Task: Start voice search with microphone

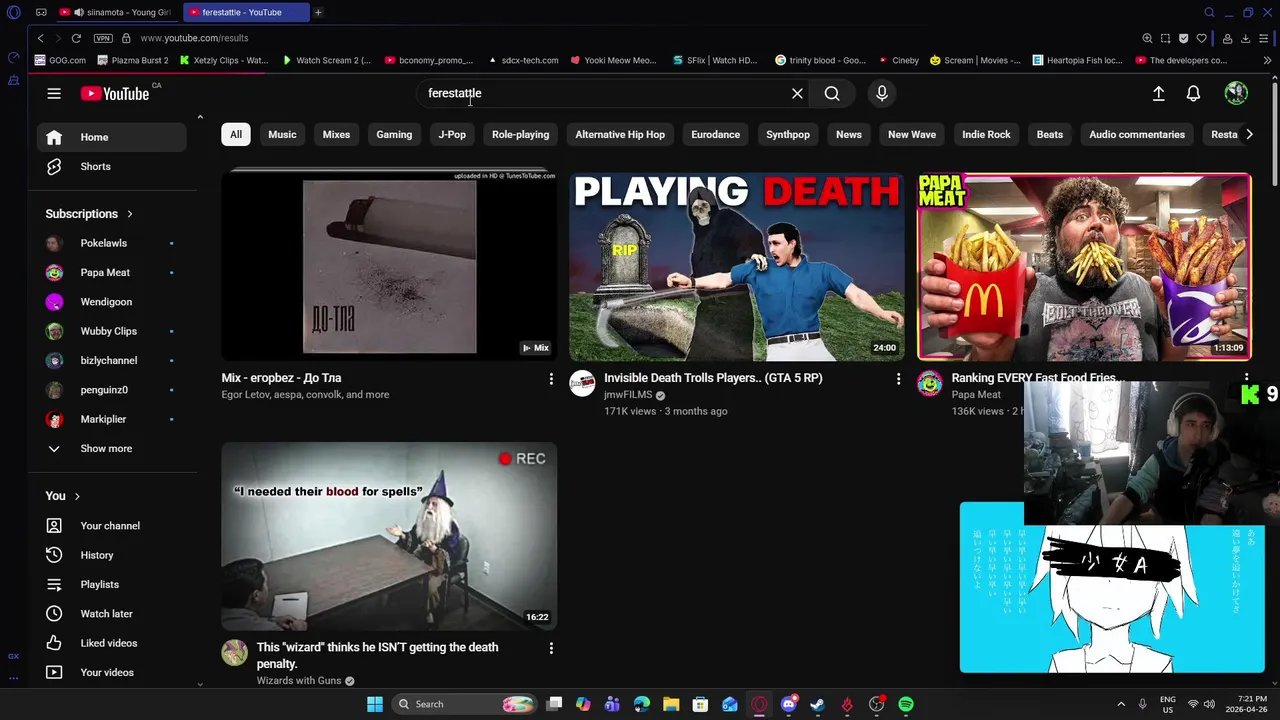Action: tap(882, 93)
